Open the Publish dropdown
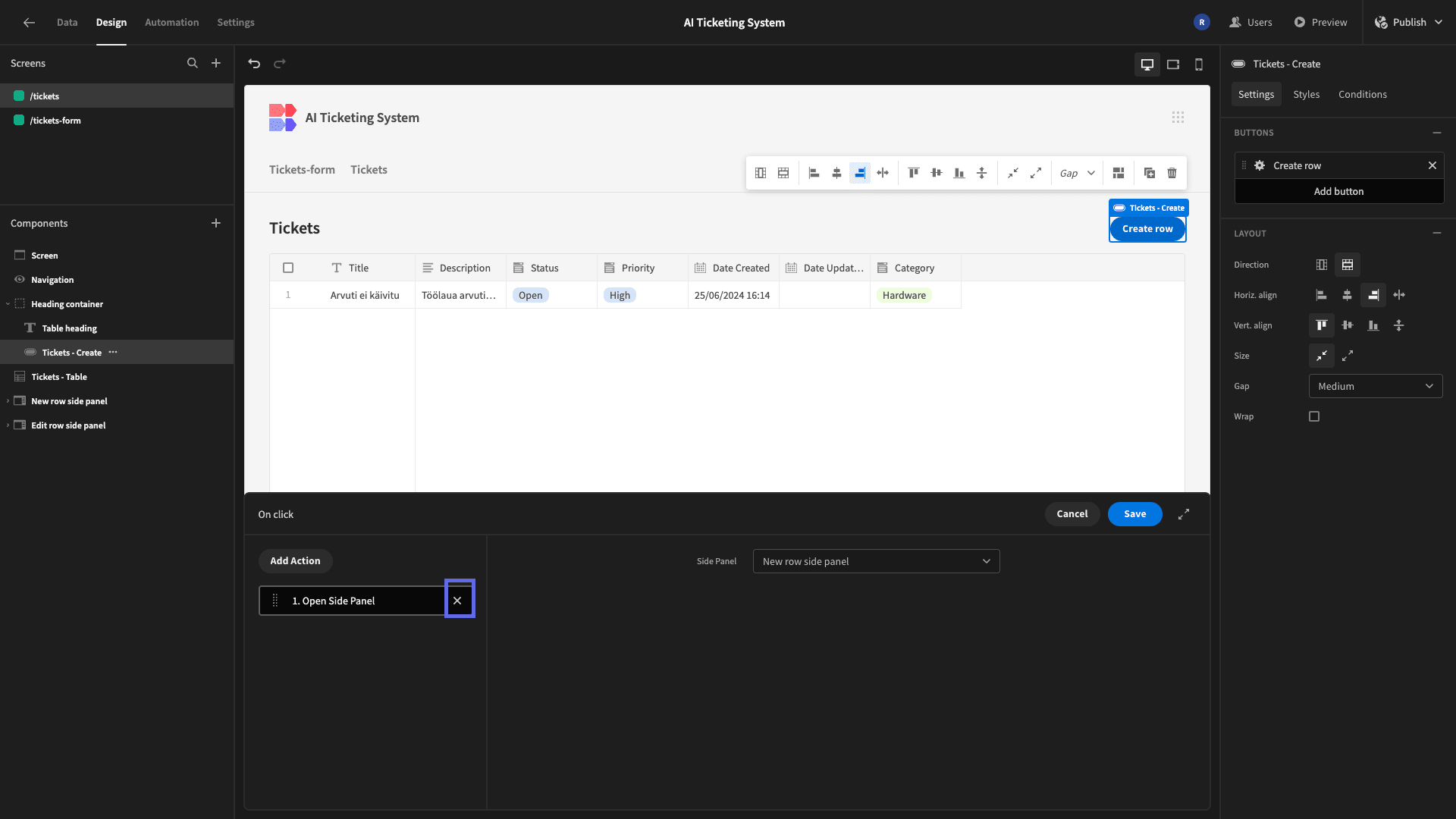The height and width of the screenshot is (819, 1456). [1410, 23]
